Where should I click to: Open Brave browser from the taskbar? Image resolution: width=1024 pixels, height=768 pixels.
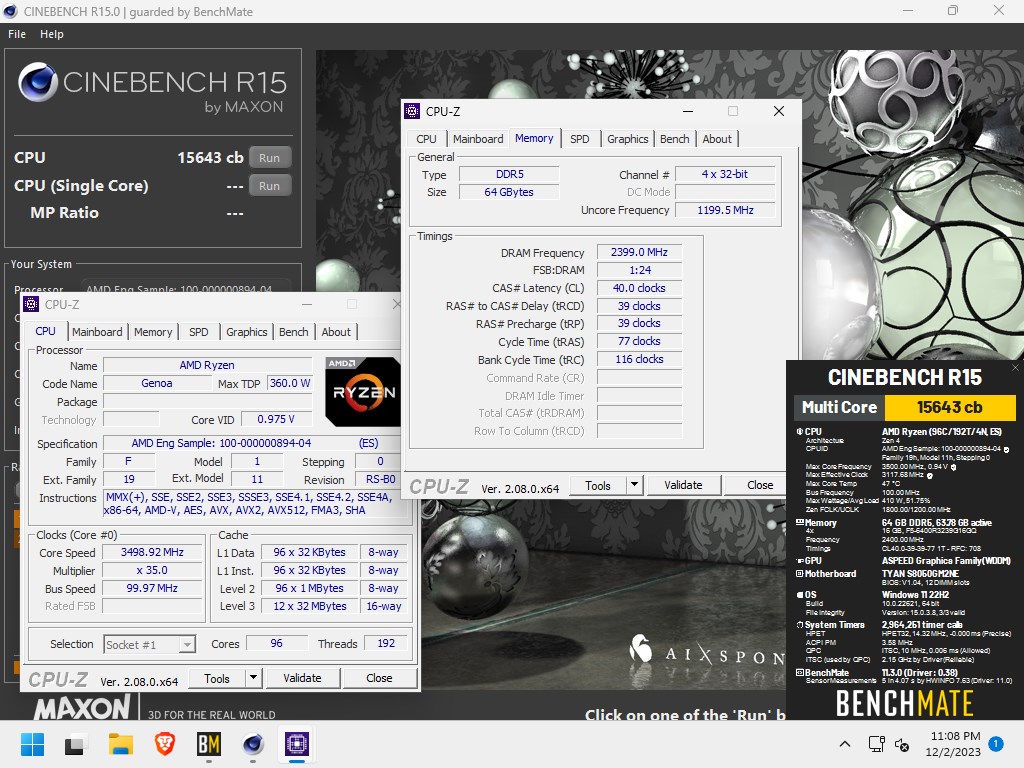[165, 744]
